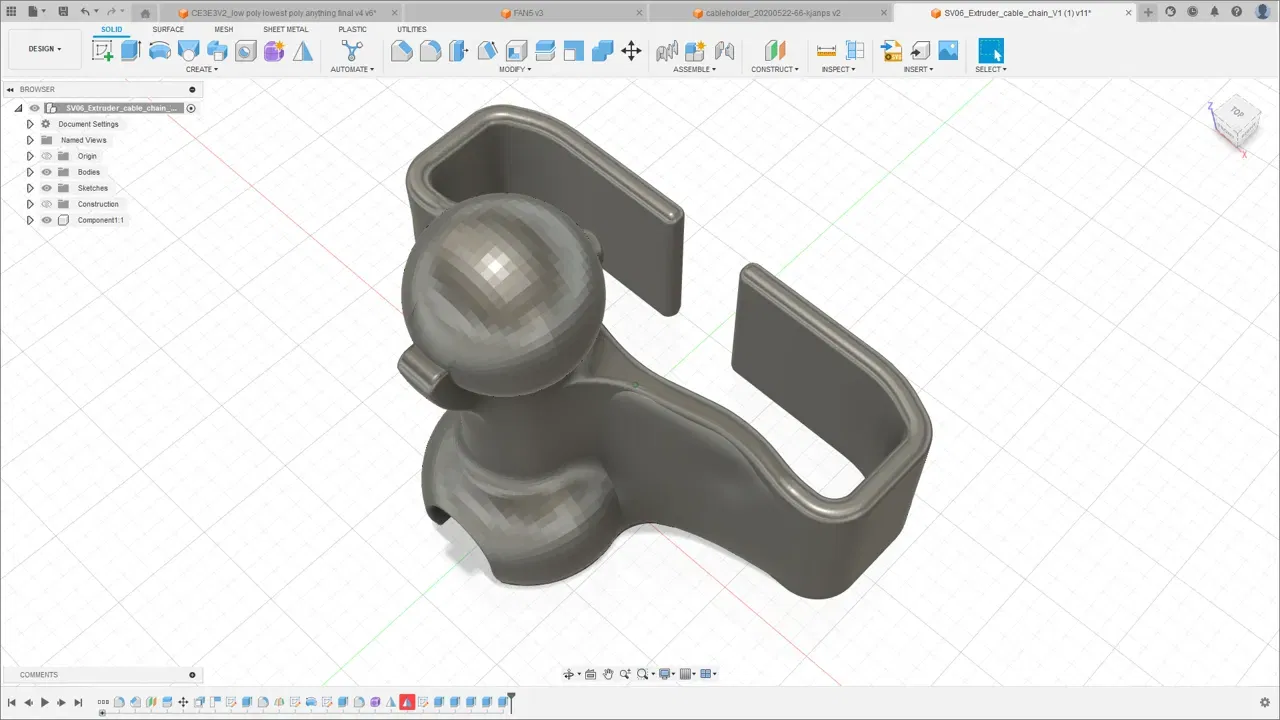Start Create Sketch tool
1280x720 pixels.
(102, 51)
